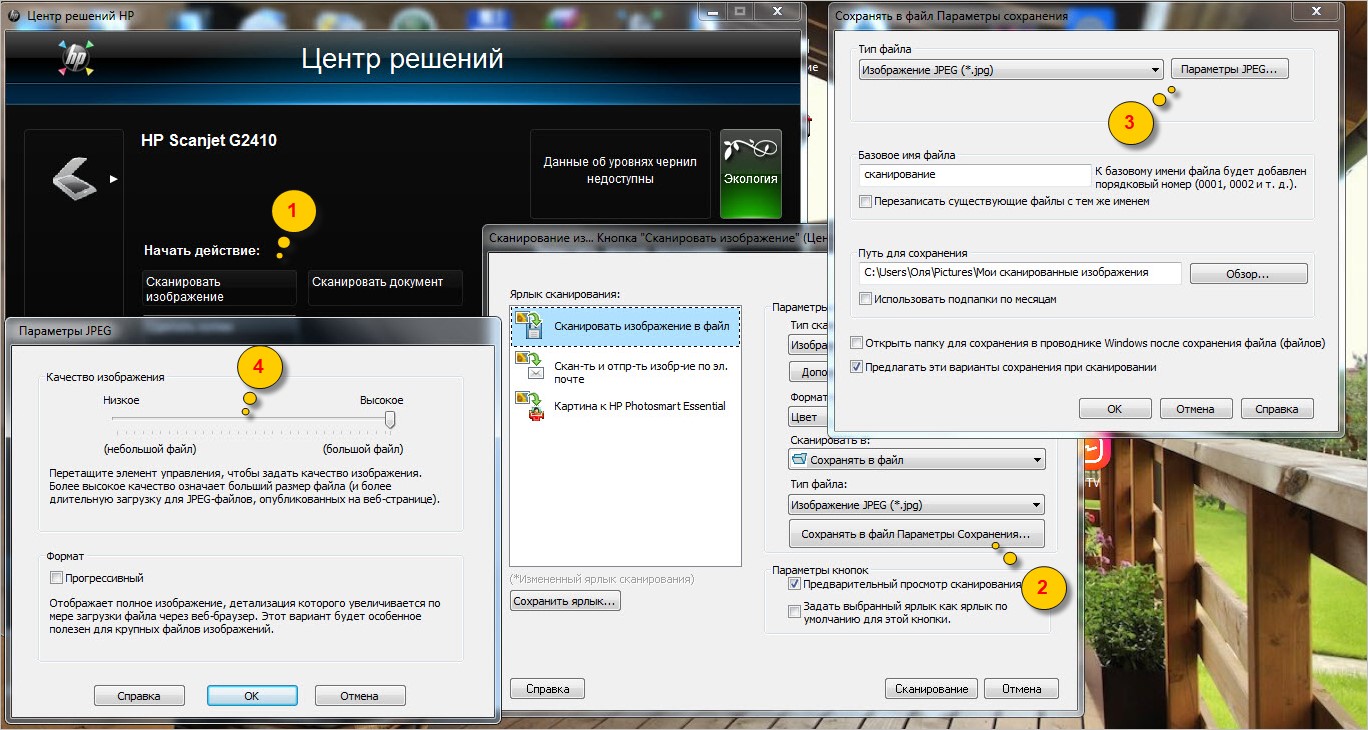1368x730 pixels.
Task: Open Справка in the scan dialog
Action: [547, 689]
